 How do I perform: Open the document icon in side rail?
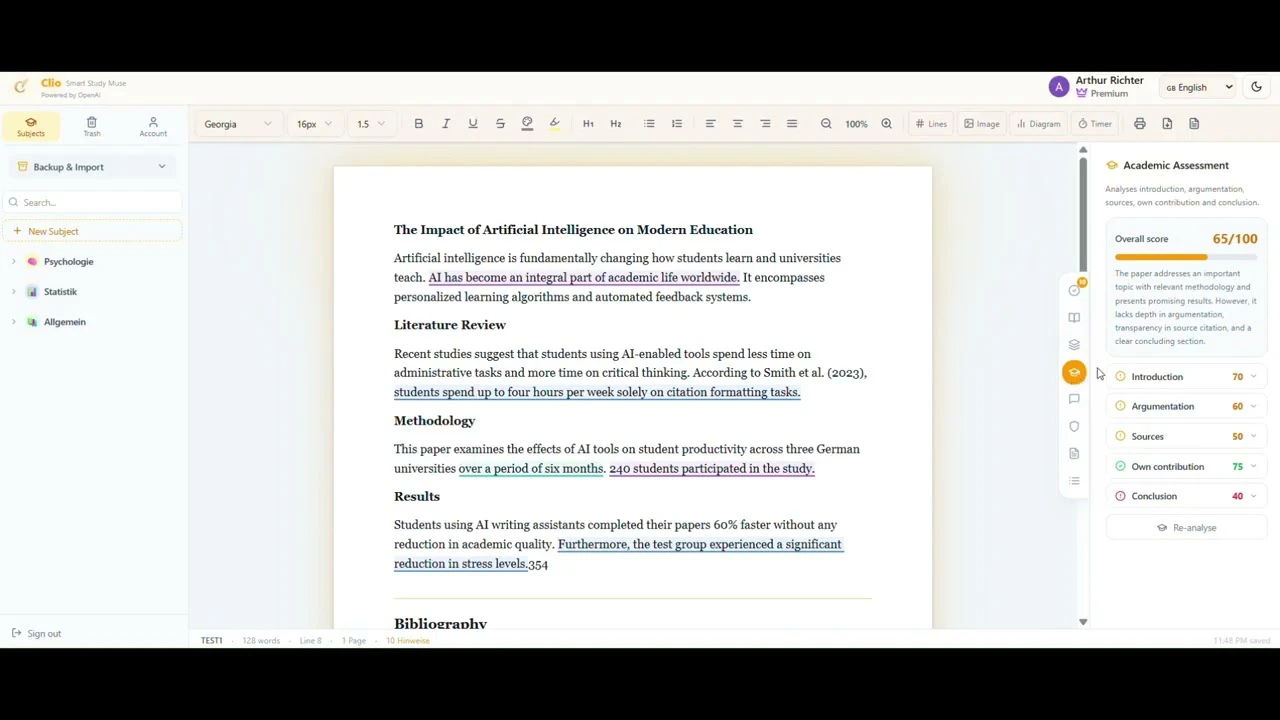[x=1074, y=453]
